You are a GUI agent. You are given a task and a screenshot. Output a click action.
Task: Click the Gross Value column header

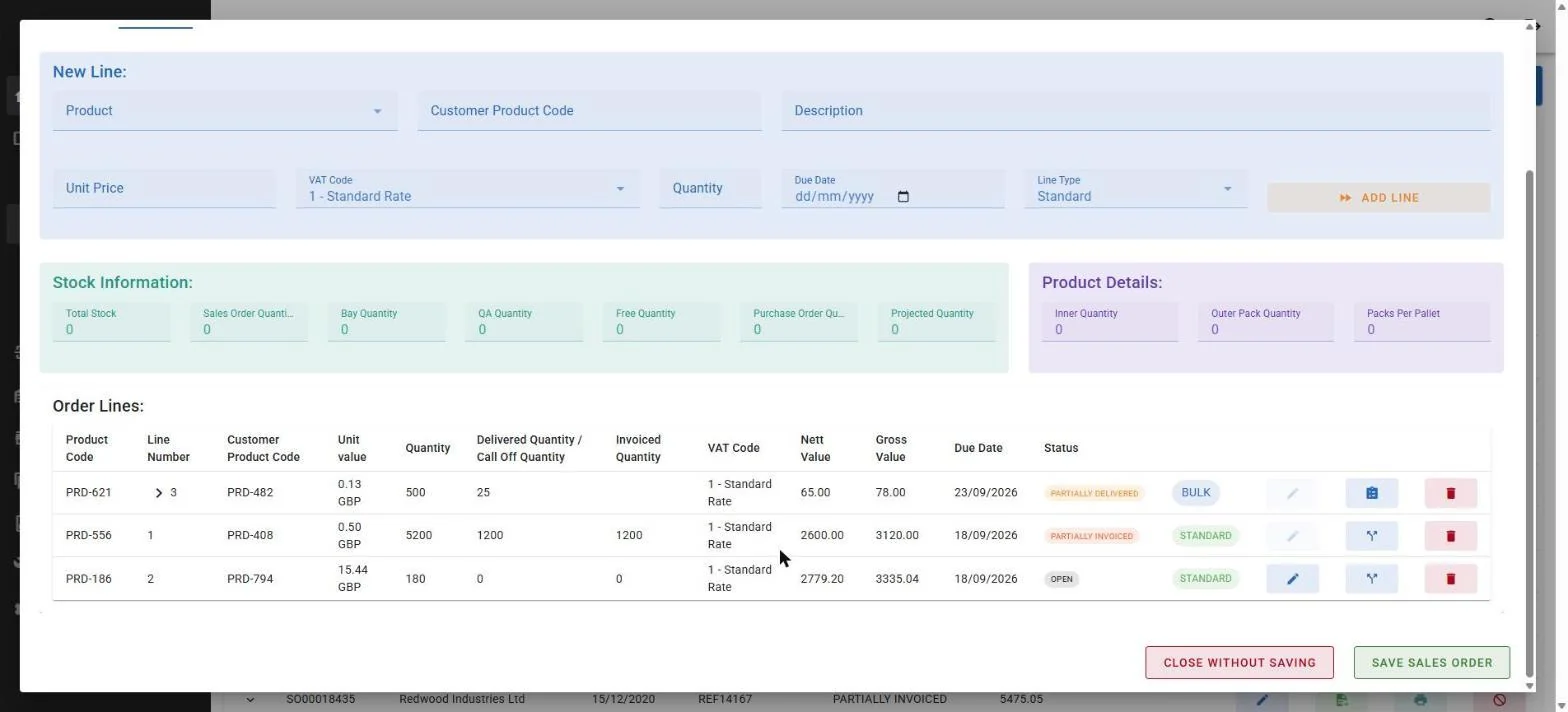point(891,449)
